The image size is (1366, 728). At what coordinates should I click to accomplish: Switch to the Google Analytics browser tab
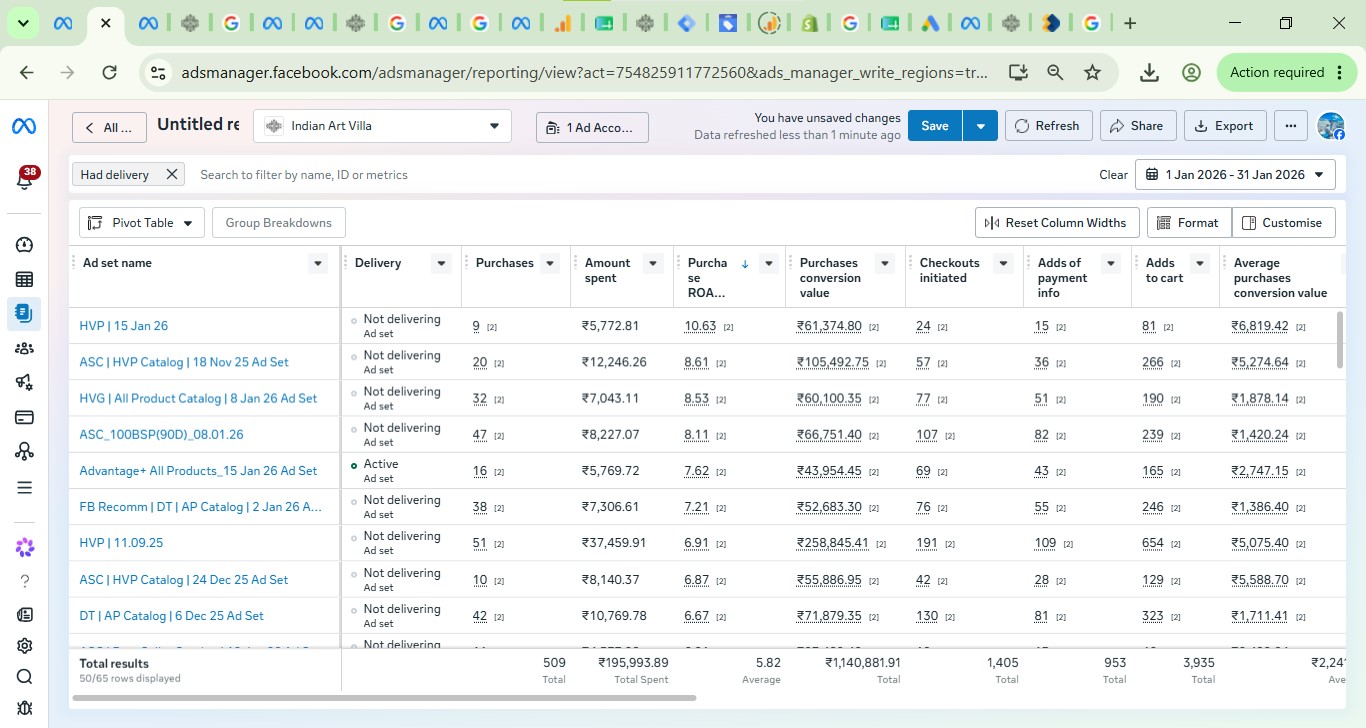click(x=562, y=23)
